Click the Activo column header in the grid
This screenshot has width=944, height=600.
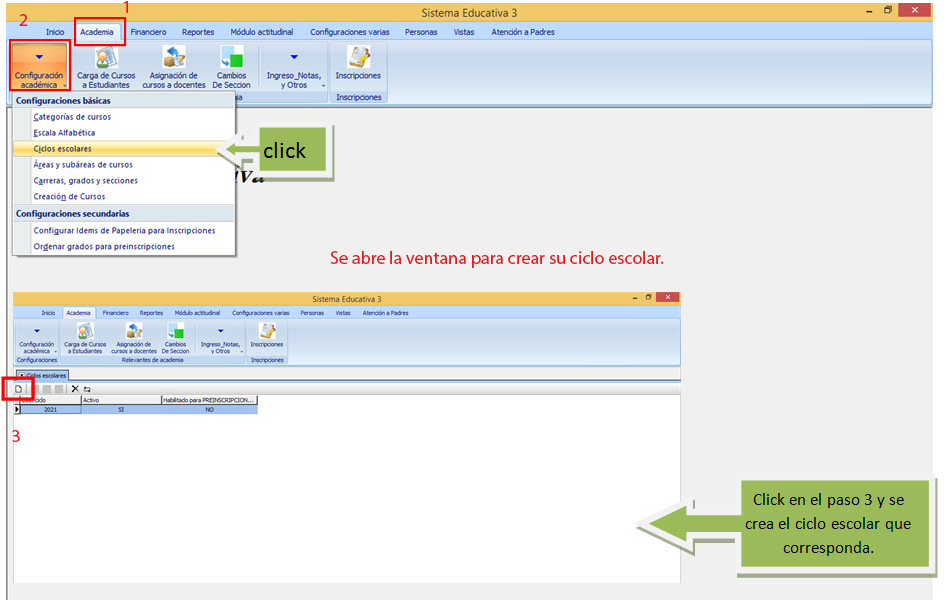[120, 399]
